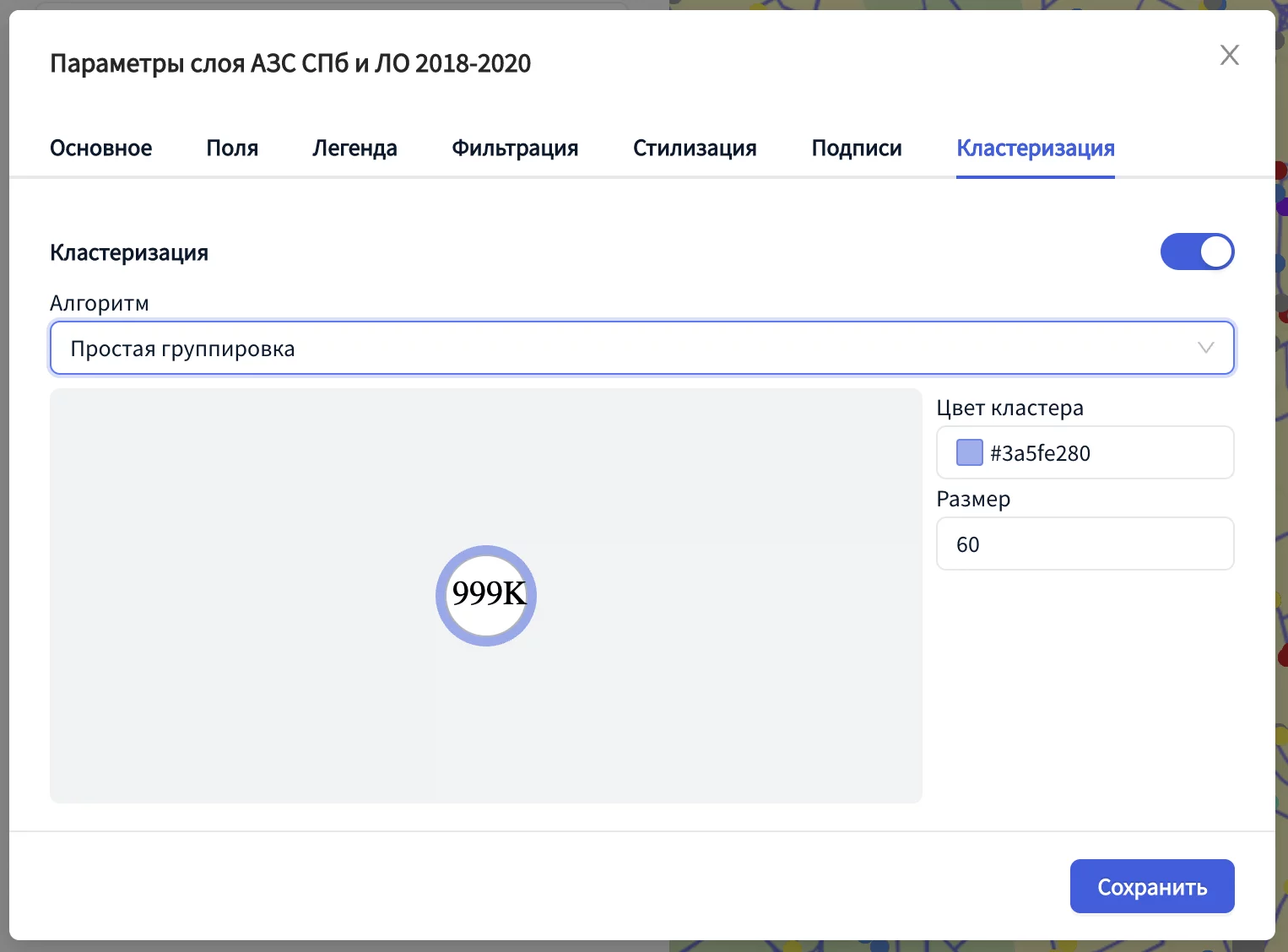Click the Размер field label
Image resolution: width=1288 pixels, height=952 pixels.
point(973,500)
